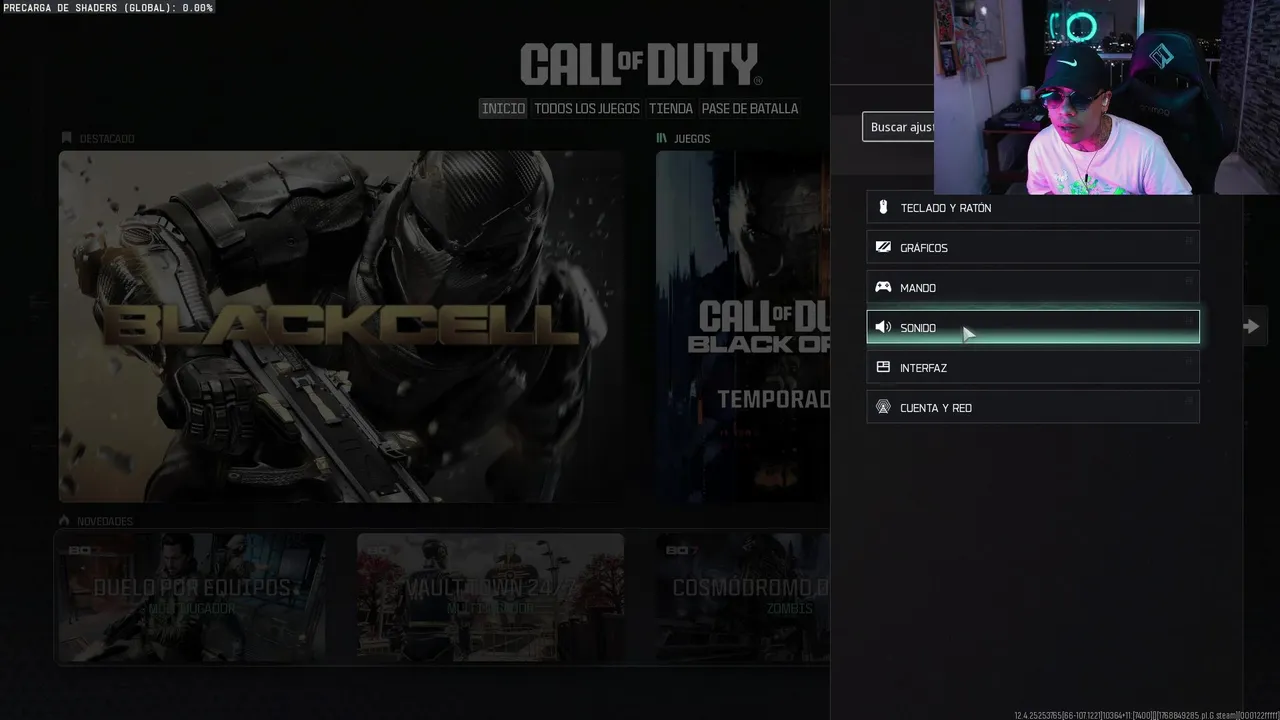
Task: Select the Call of Duty Black Ops game card
Action: pyautogui.click(x=743, y=326)
